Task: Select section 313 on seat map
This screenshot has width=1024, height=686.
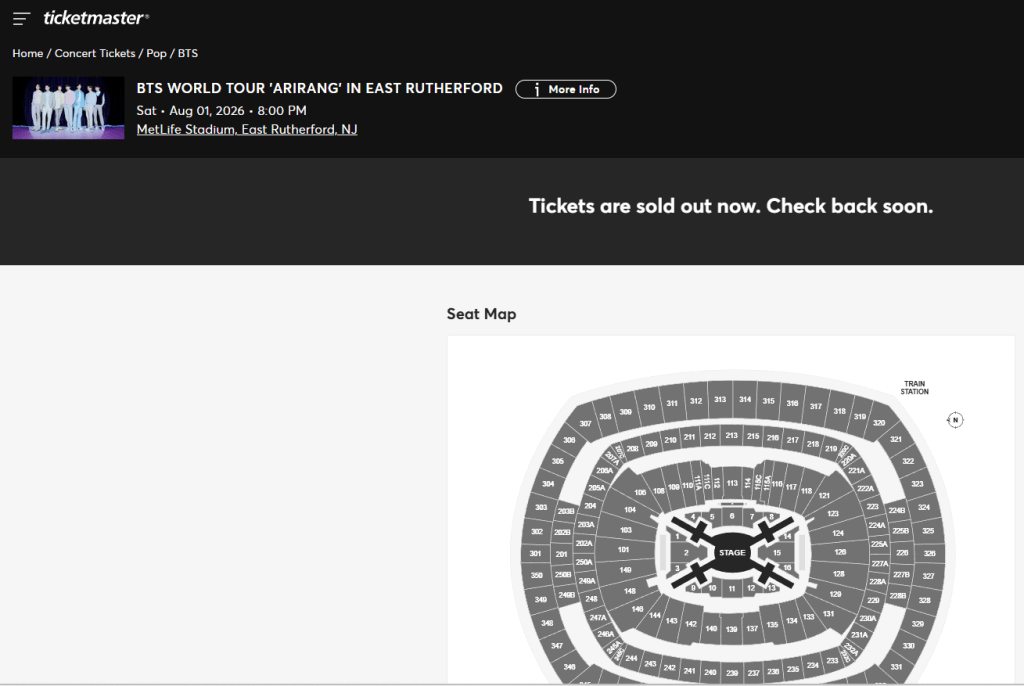Action: coord(720,400)
